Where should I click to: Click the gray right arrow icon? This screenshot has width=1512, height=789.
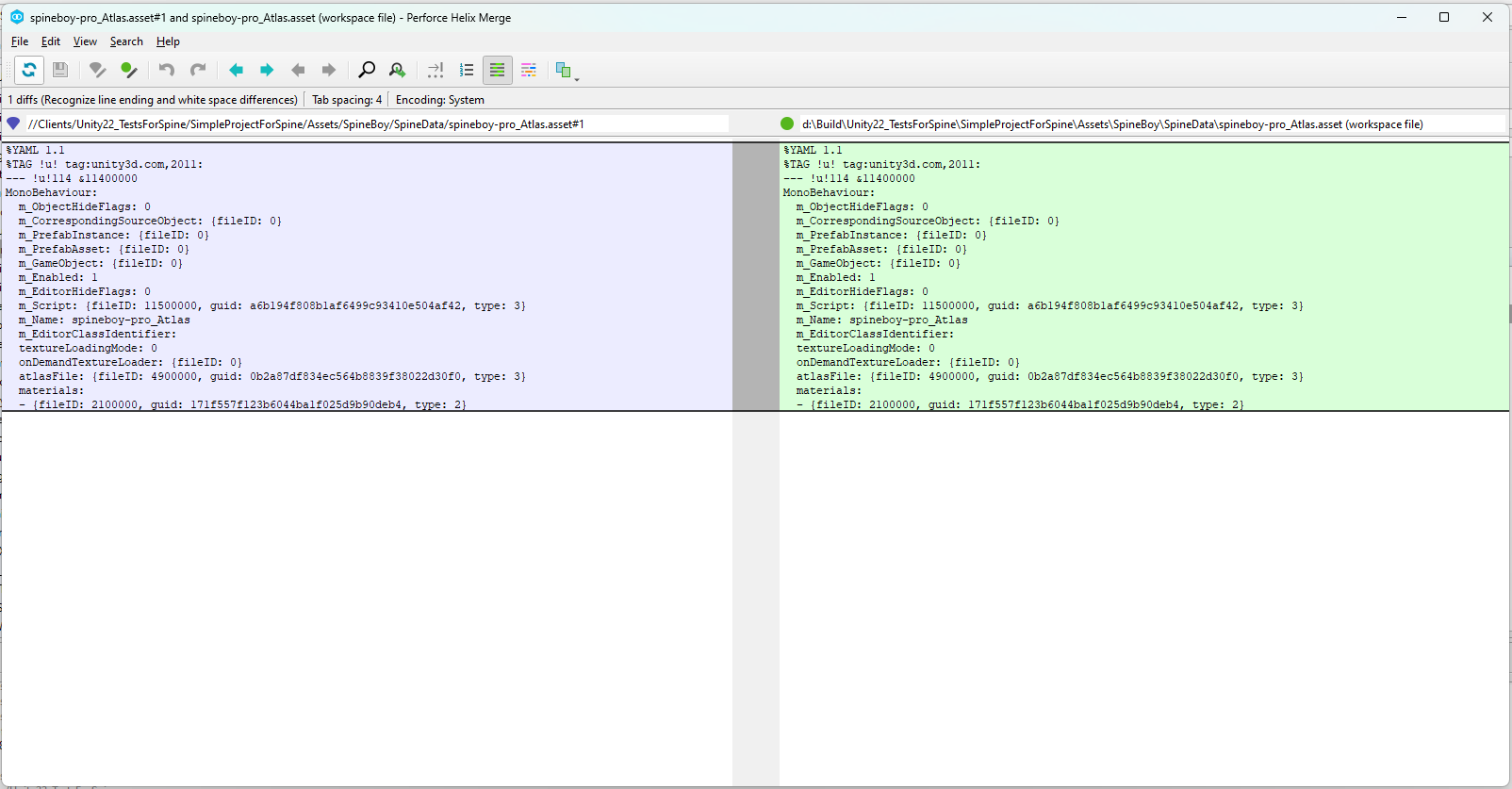[x=329, y=70]
